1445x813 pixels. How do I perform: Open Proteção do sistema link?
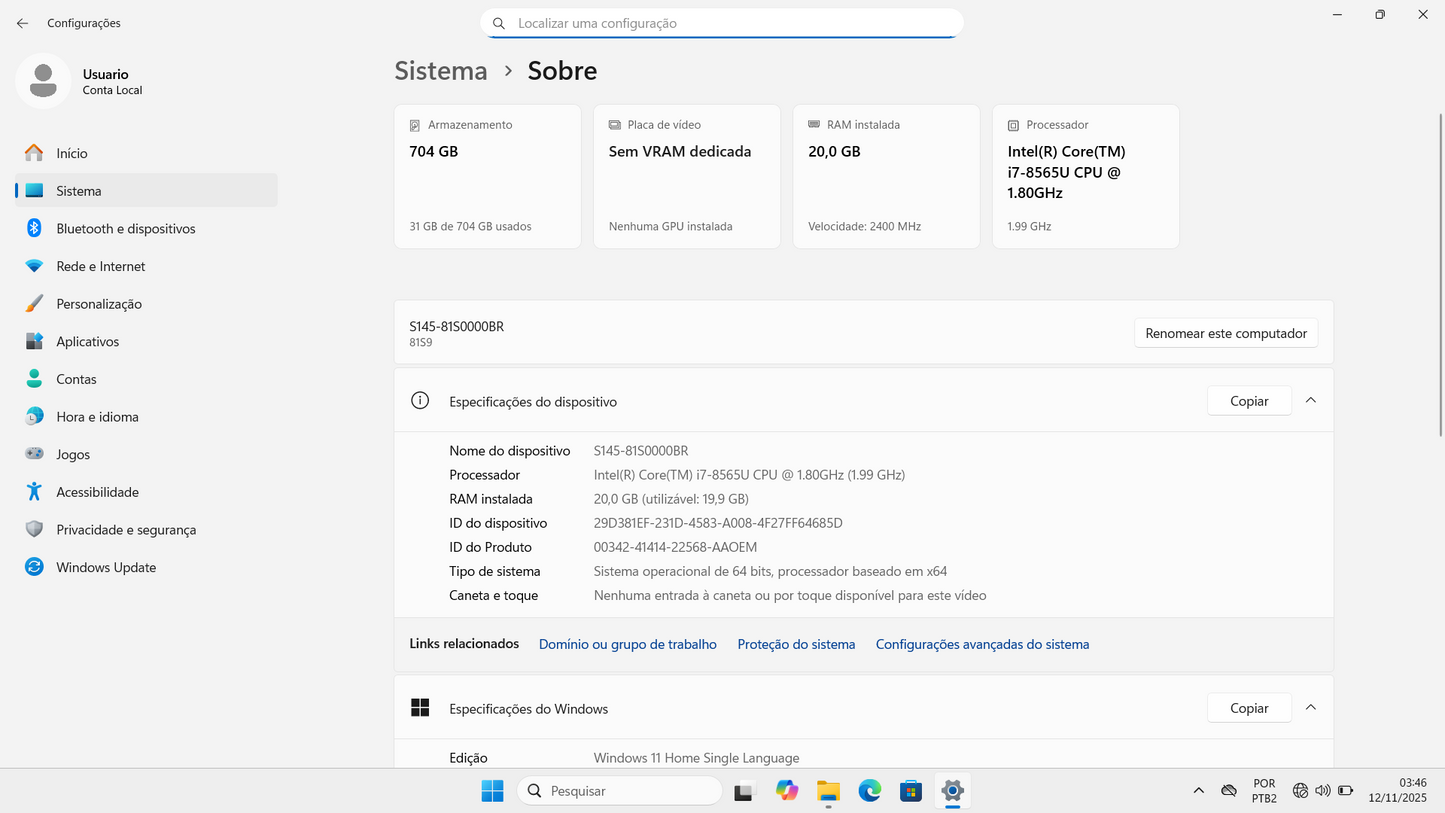(796, 644)
